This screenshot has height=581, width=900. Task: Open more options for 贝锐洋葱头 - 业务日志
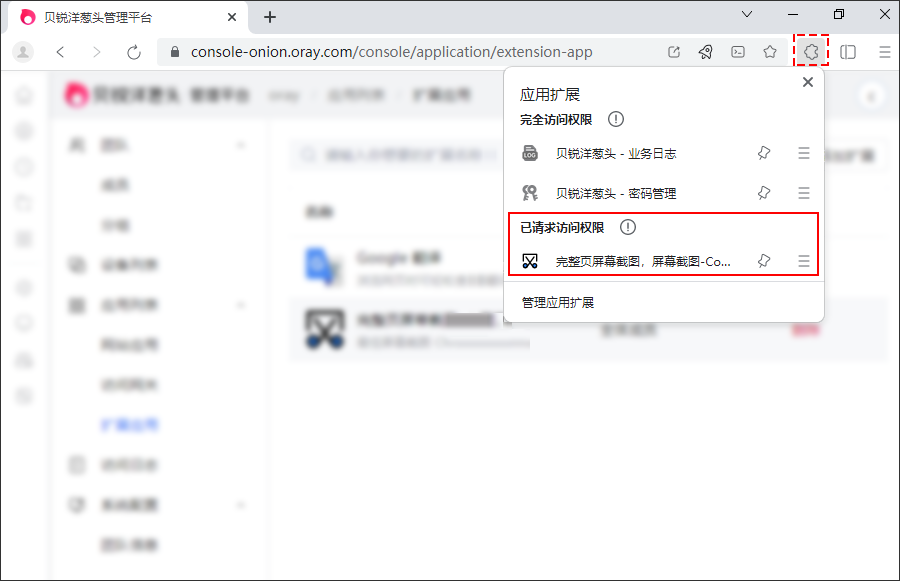click(804, 153)
